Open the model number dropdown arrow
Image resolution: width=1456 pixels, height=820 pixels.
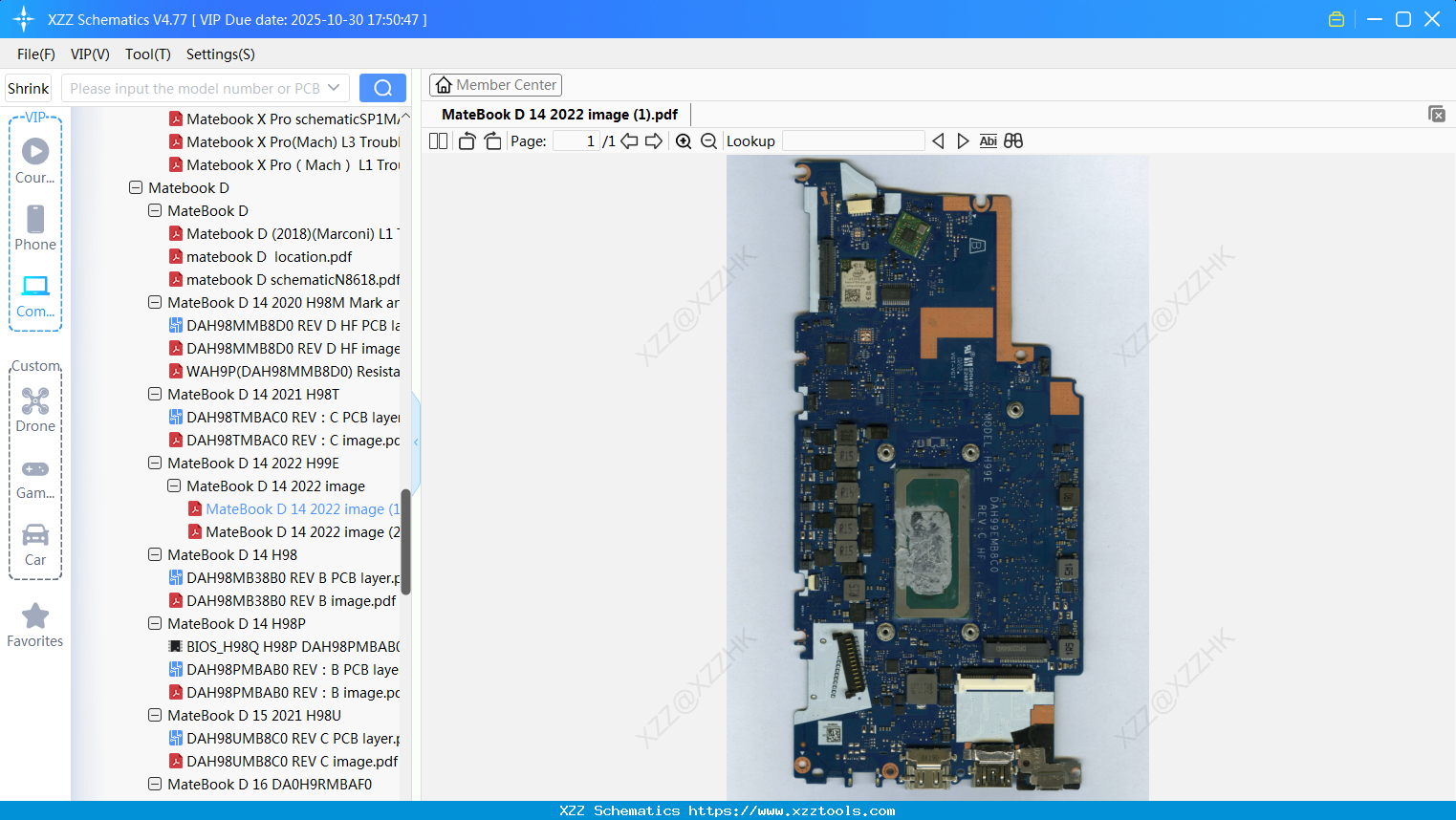pos(334,88)
